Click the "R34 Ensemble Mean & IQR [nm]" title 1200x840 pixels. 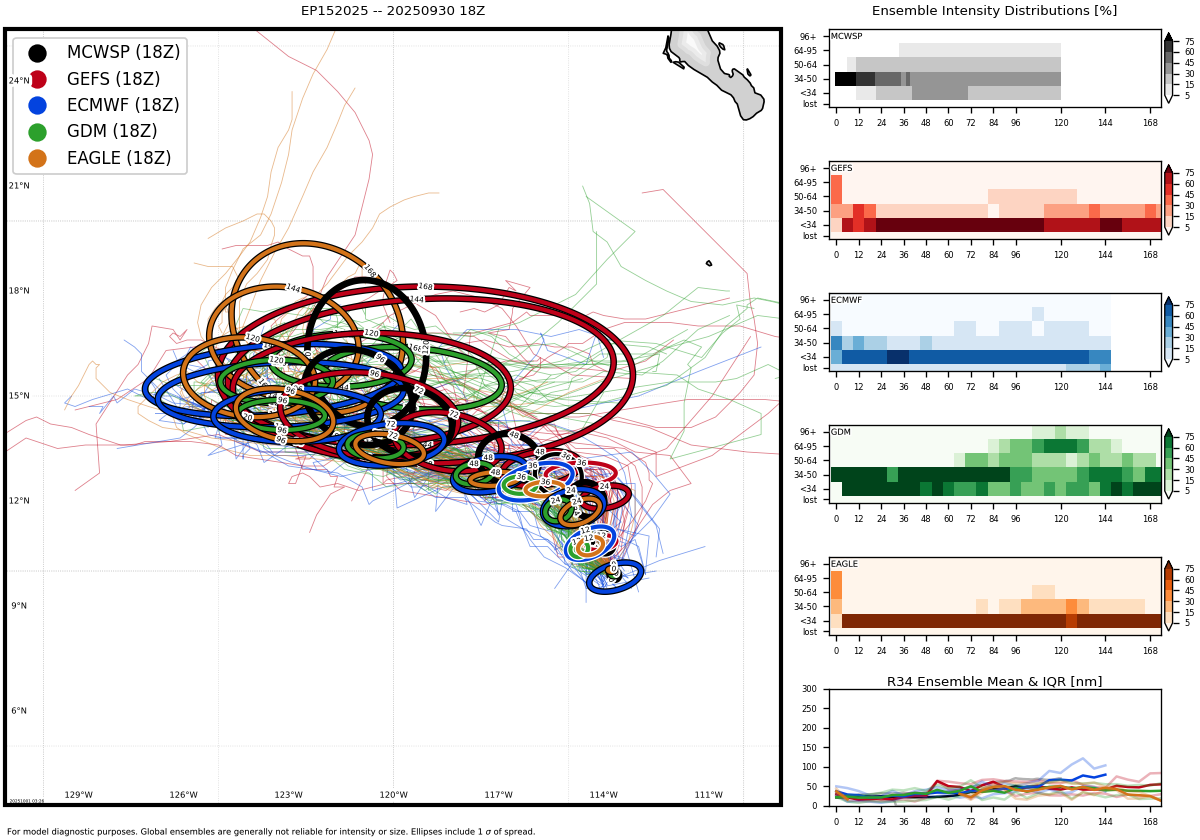pyautogui.click(x=994, y=682)
